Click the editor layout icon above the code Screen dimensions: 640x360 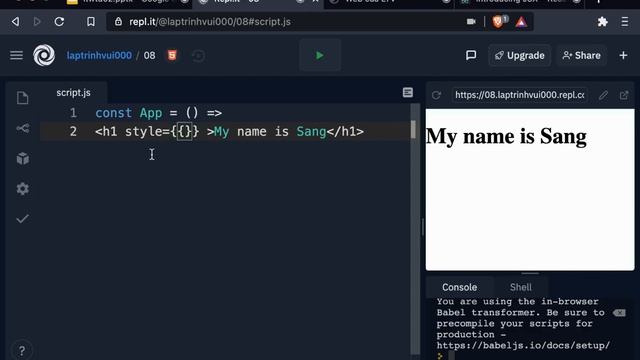coord(407,93)
